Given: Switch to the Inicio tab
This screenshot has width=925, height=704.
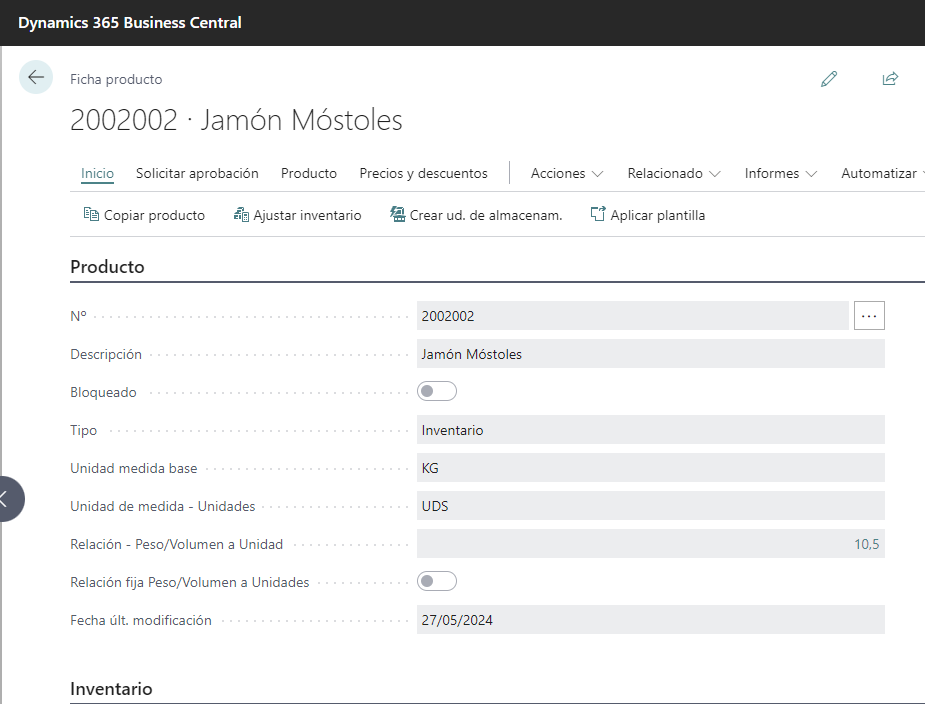Looking at the screenshot, I should [x=97, y=173].
